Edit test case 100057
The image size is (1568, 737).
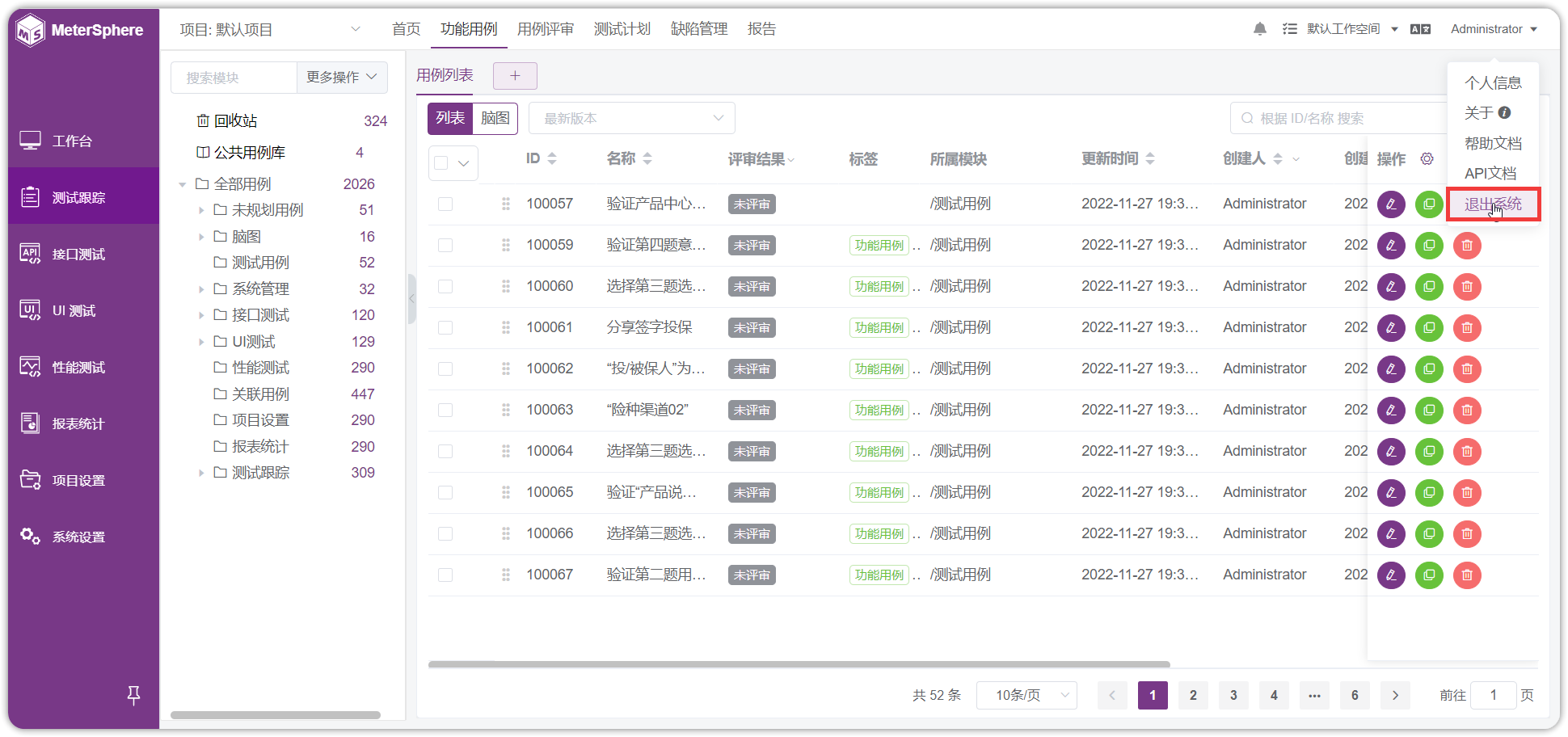[1391, 204]
